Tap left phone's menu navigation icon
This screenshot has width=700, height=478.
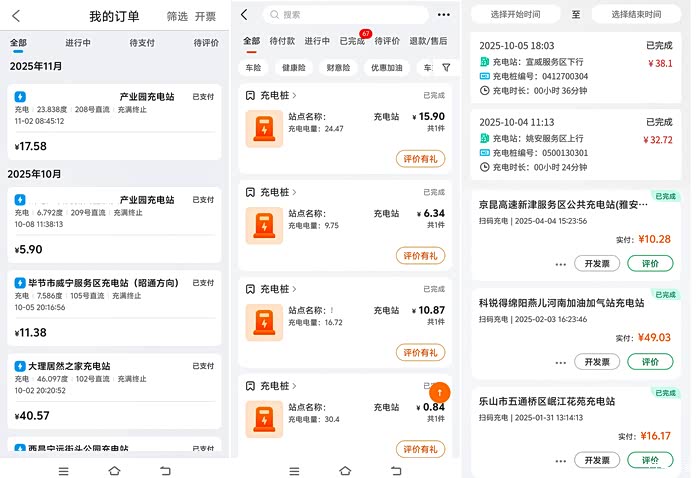click(x=64, y=471)
